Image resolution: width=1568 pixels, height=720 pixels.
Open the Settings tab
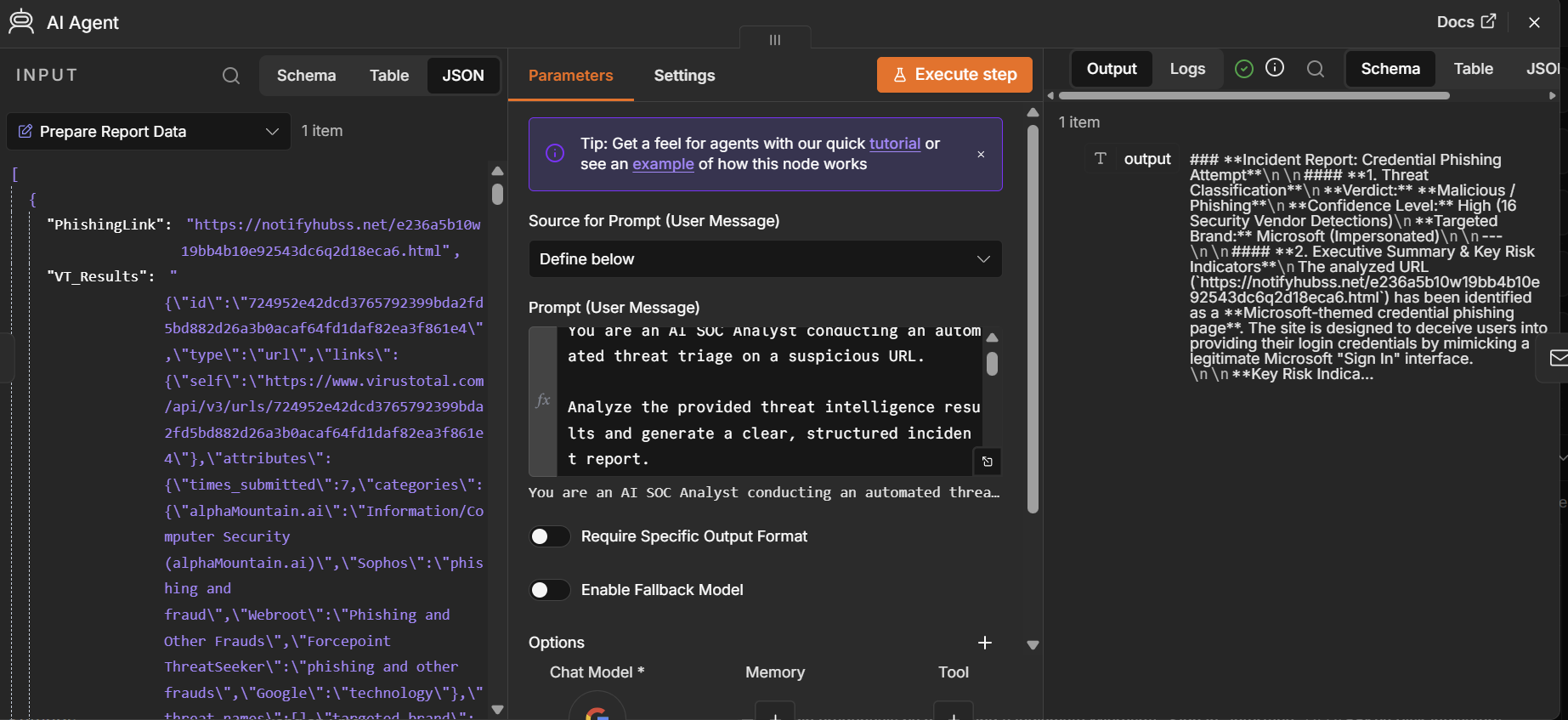tap(684, 76)
